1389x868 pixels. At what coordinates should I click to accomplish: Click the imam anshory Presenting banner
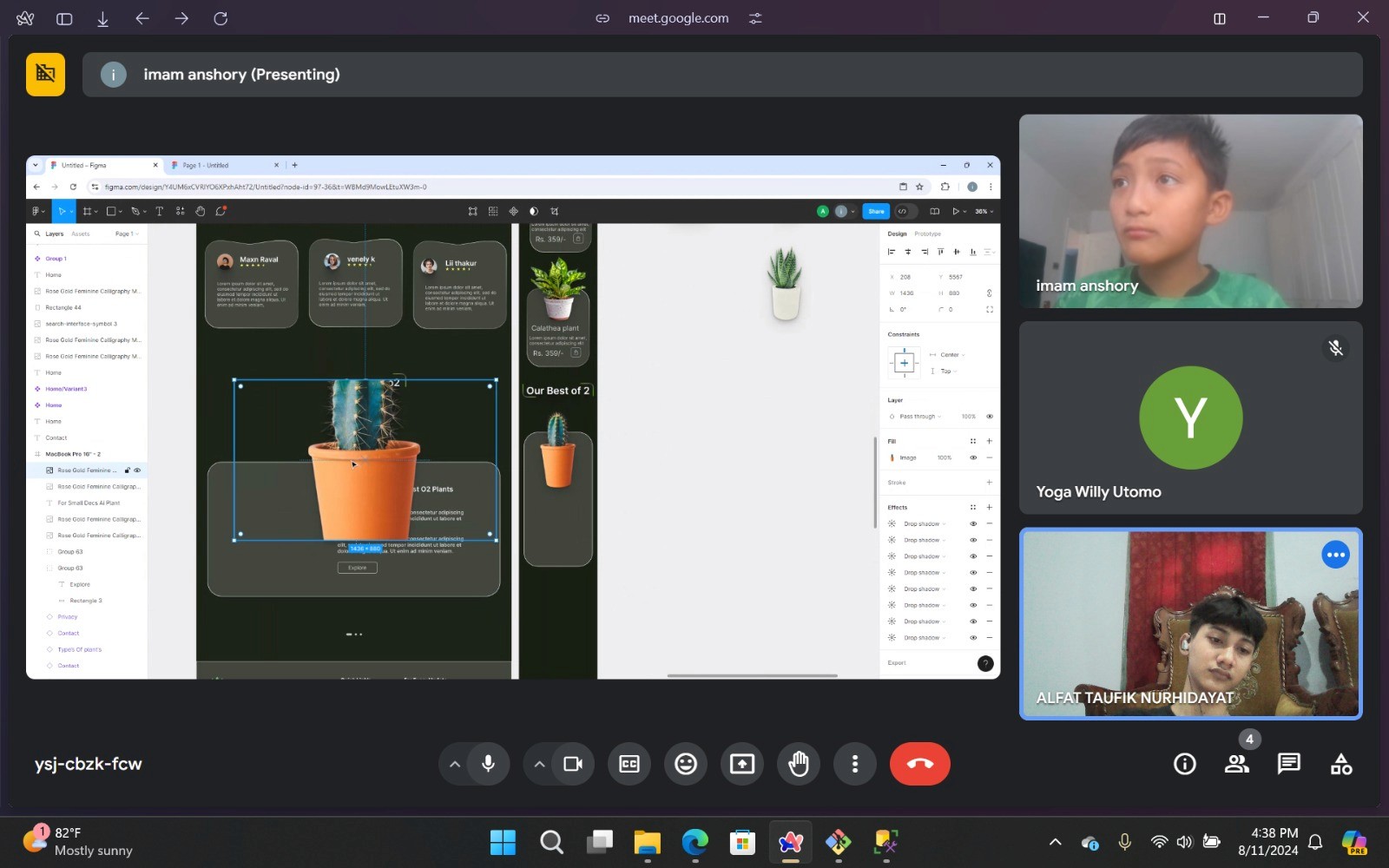coord(722,75)
